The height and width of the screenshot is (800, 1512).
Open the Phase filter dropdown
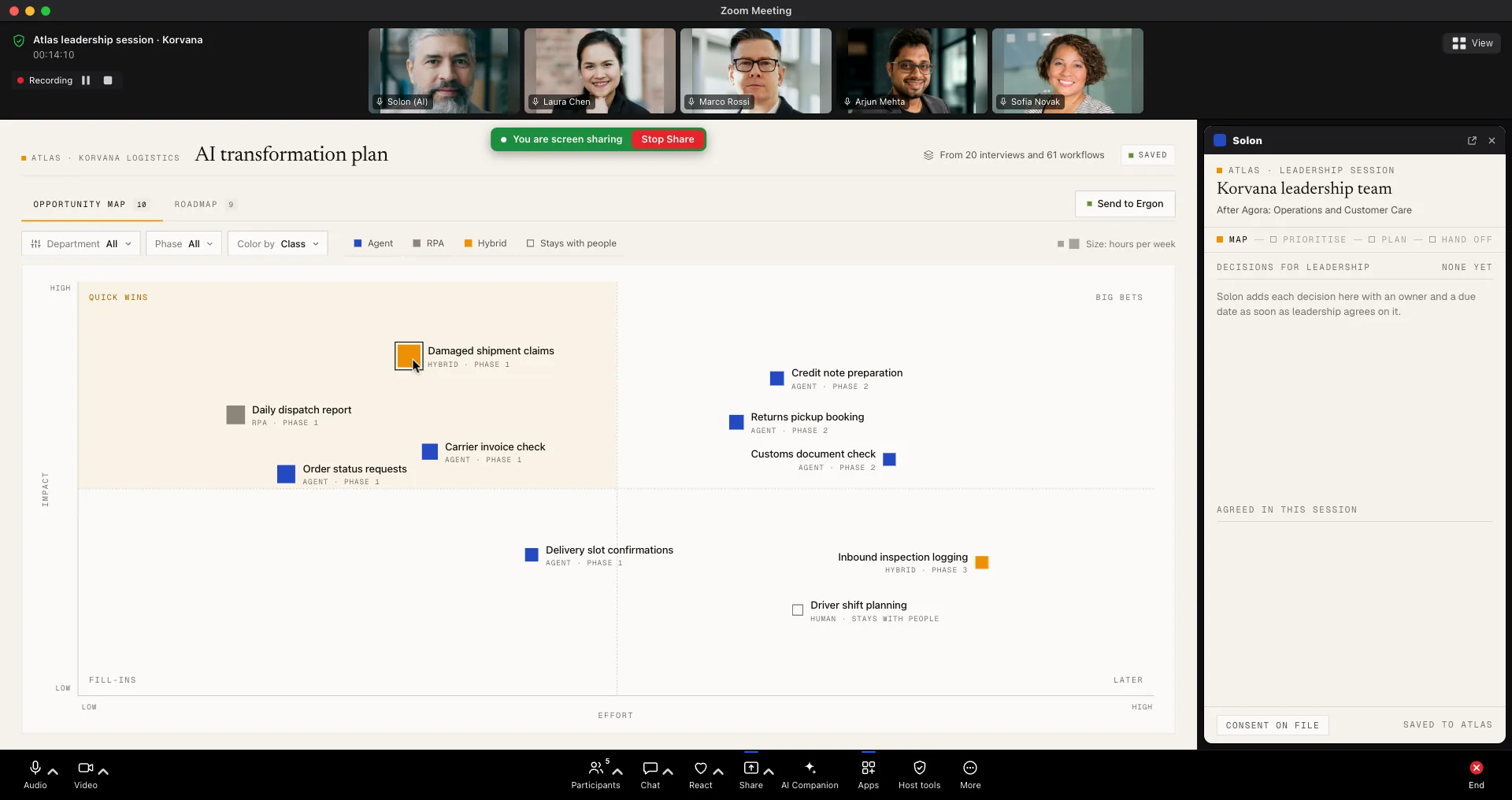pos(183,243)
